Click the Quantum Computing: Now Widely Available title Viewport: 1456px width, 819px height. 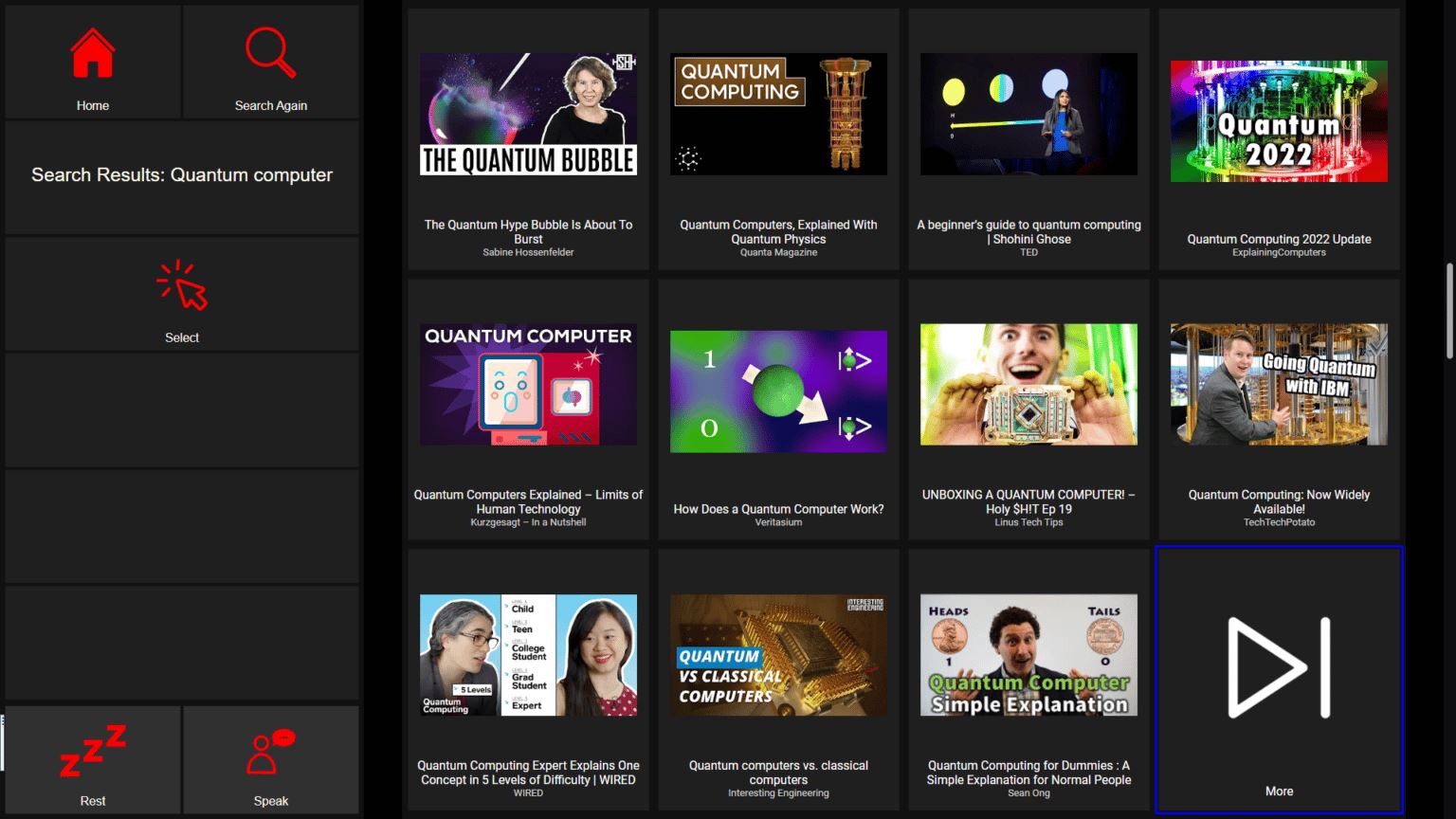[x=1279, y=501]
